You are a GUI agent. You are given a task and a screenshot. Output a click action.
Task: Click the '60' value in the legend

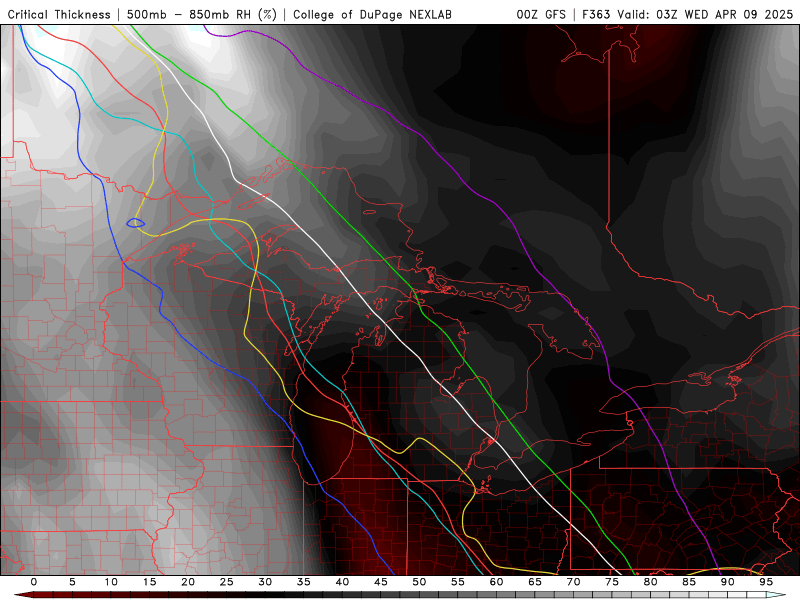[496, 582]
